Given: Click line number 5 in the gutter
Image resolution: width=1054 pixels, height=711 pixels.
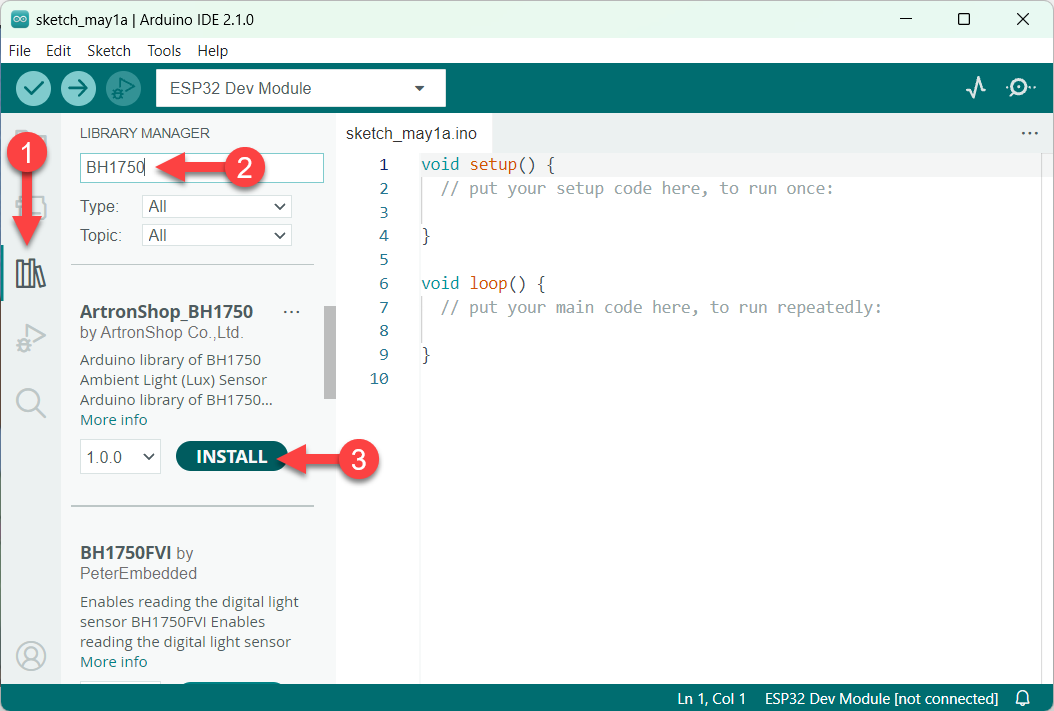Looking at the screenshot, I should [x=384, y=260].
